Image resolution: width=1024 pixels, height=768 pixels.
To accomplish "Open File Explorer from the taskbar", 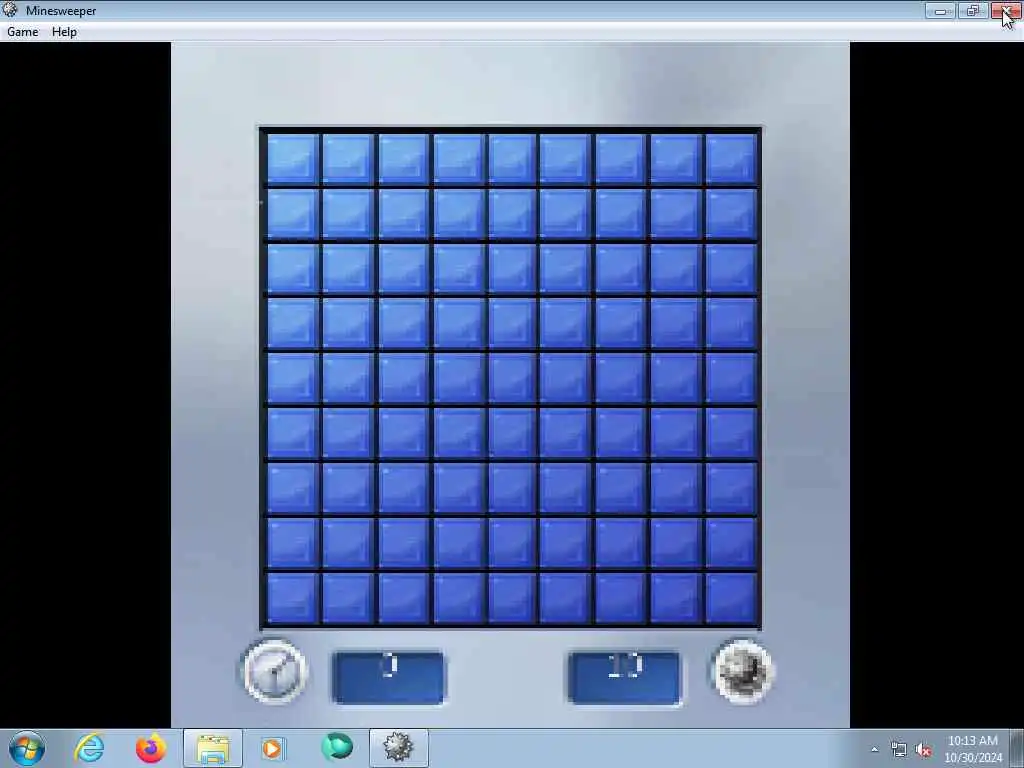I will 213,748.
